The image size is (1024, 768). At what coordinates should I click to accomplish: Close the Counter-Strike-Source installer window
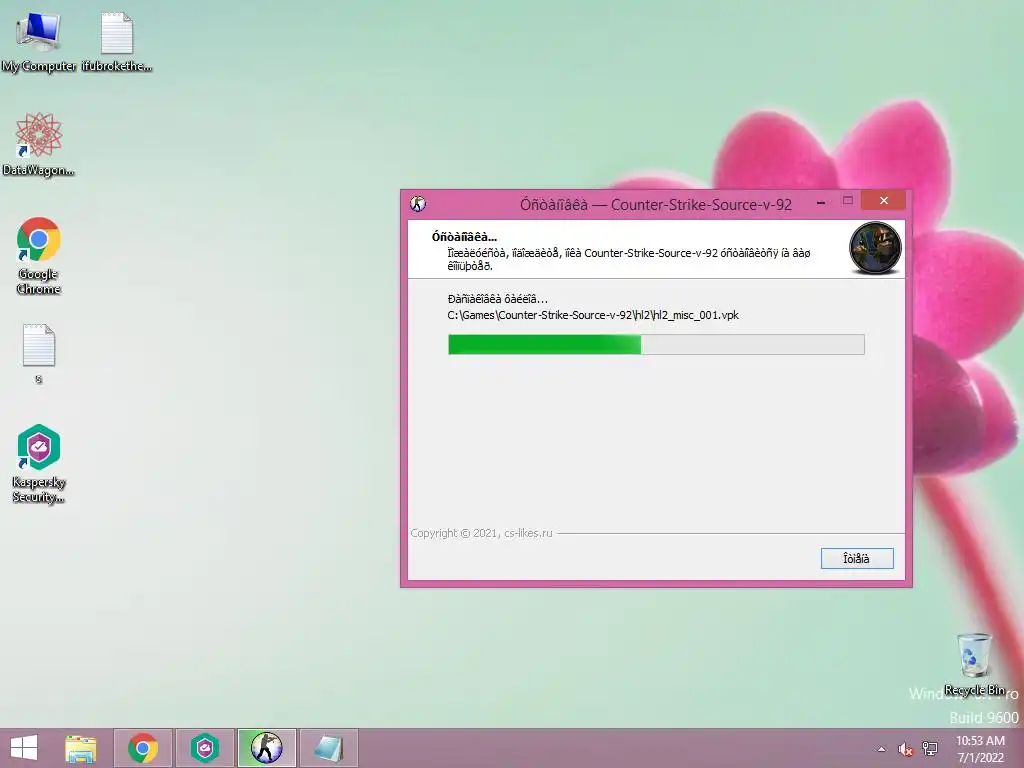pyautogui.click(x=884, y=200)
